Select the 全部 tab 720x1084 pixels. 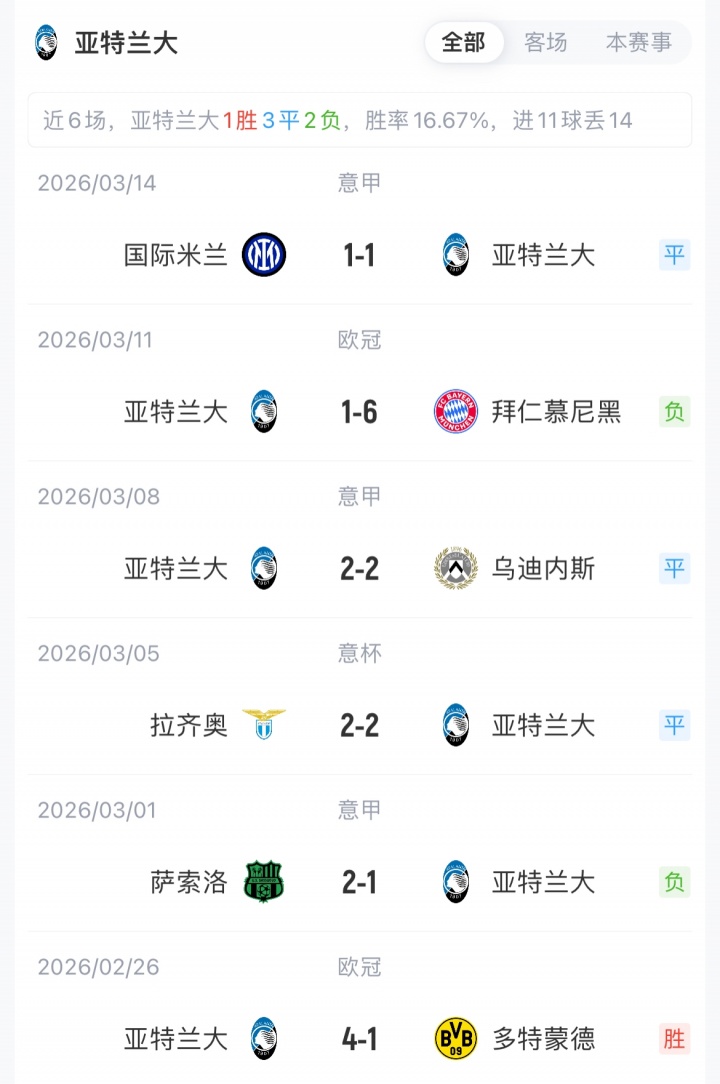click(x=463, y=43)
